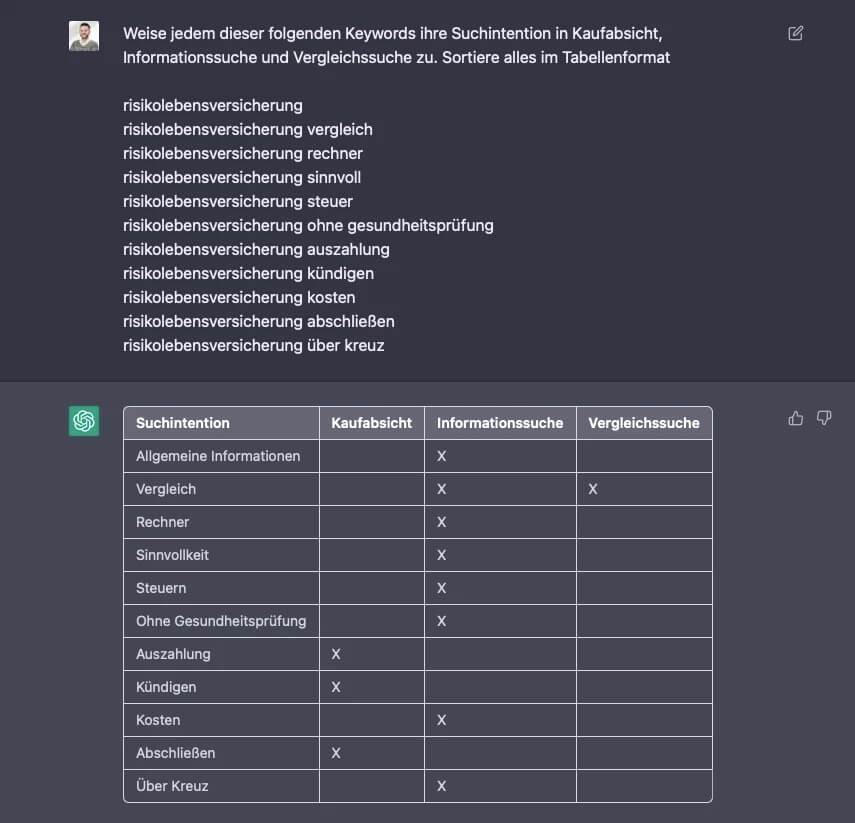Click the Ohne Gesundheitsprüfung row label
This screenshot has height=823, width=855.
(221, 621)
